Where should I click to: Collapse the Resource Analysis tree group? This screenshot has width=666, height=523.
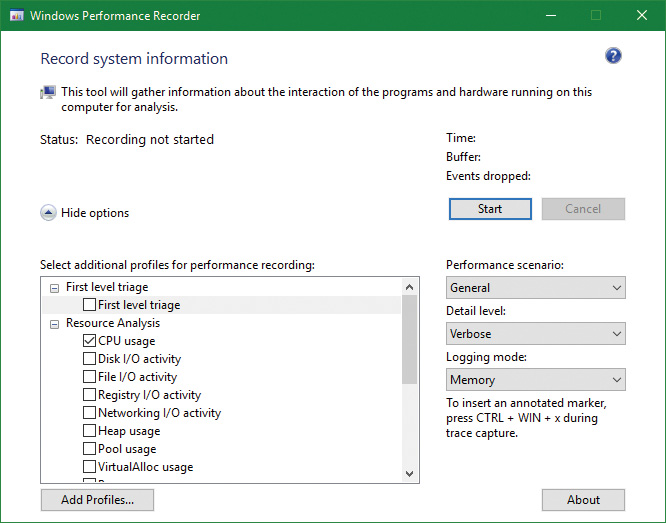pyautogui.click(x=53, y=323)
